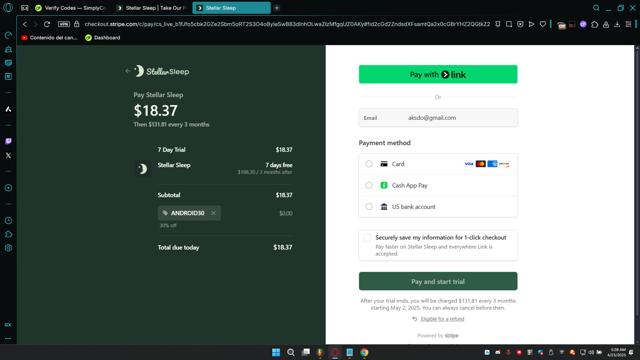Click the Then $131.81 every 3 months text
Screen dimensions: 640x360
pyautogui.click(x=171, y=124)
